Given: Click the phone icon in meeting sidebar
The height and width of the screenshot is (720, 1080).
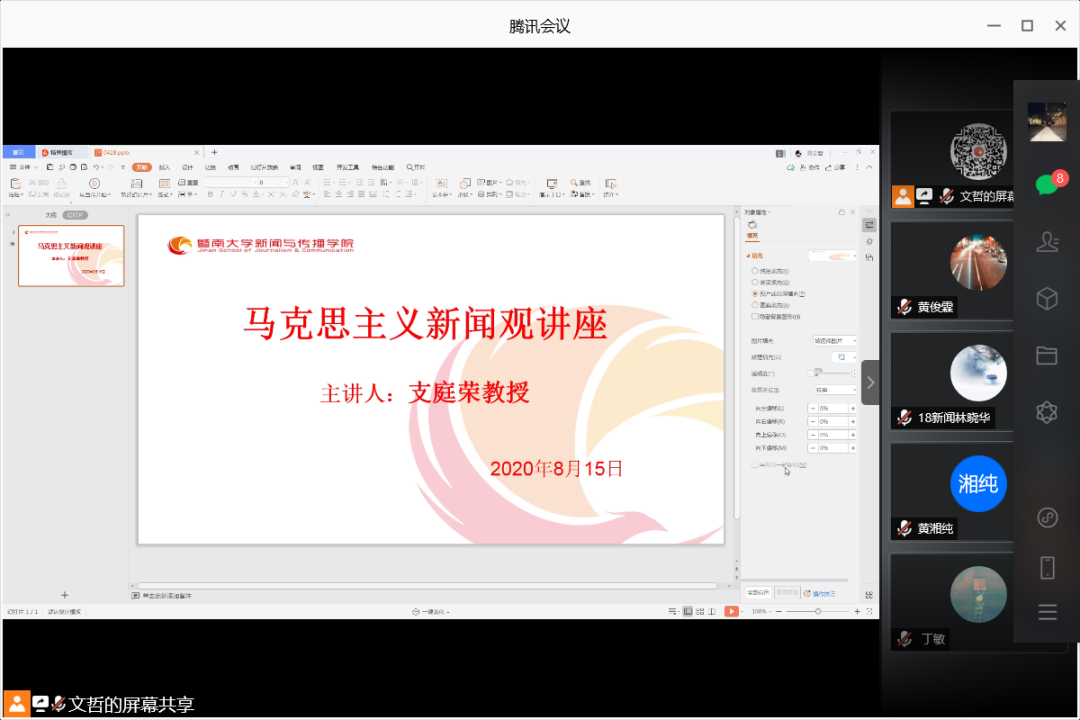Looking at the screenshot, I should coord(1047,568).
